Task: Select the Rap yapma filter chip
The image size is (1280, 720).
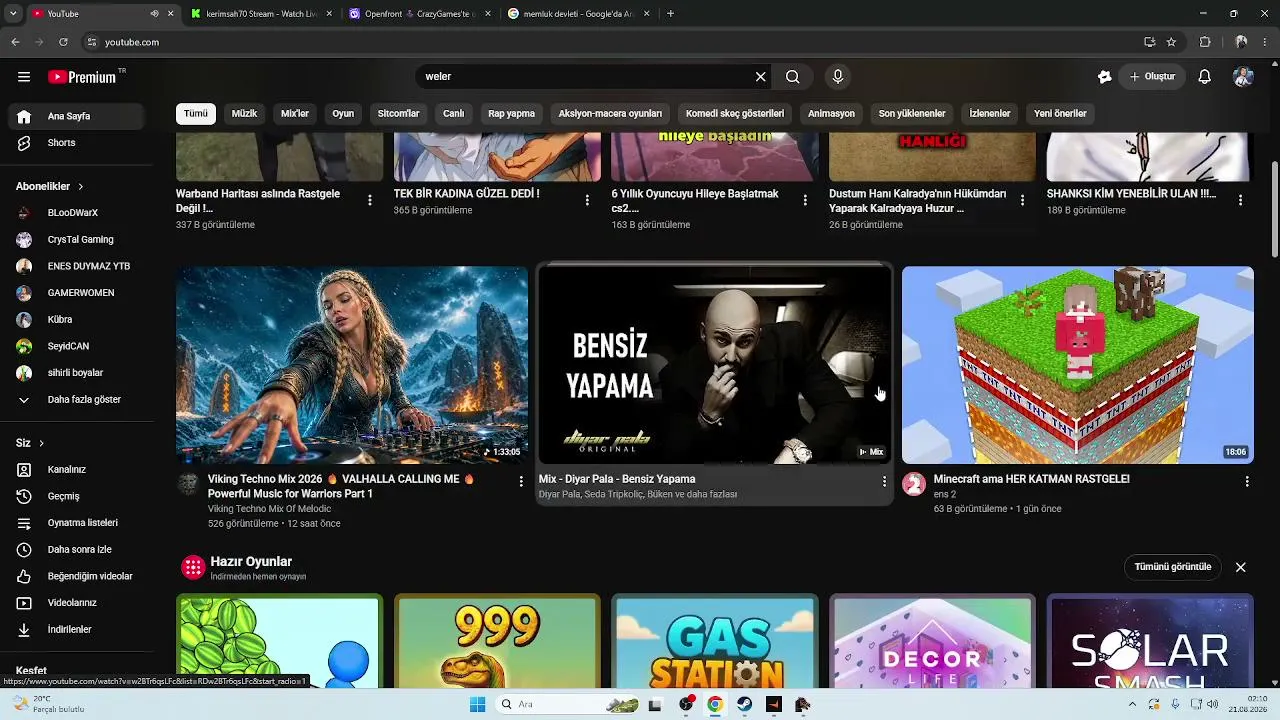Action: (512, 114)
